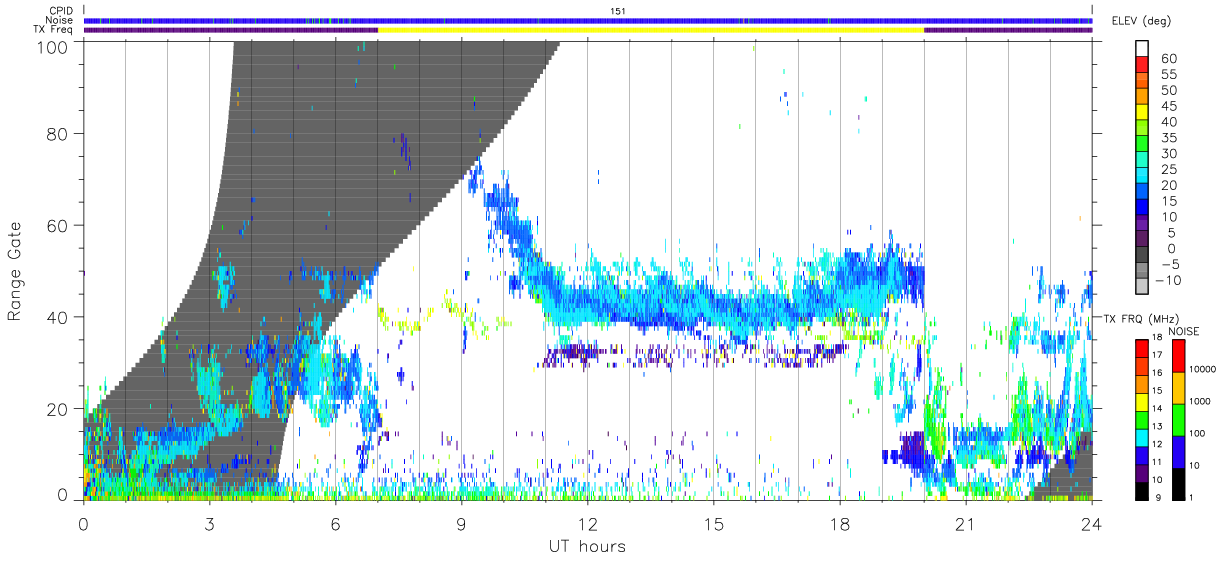Viewport: 1228px width, 567px height.
Task: Click the Noise row label
Action: [x=60, y=20]
